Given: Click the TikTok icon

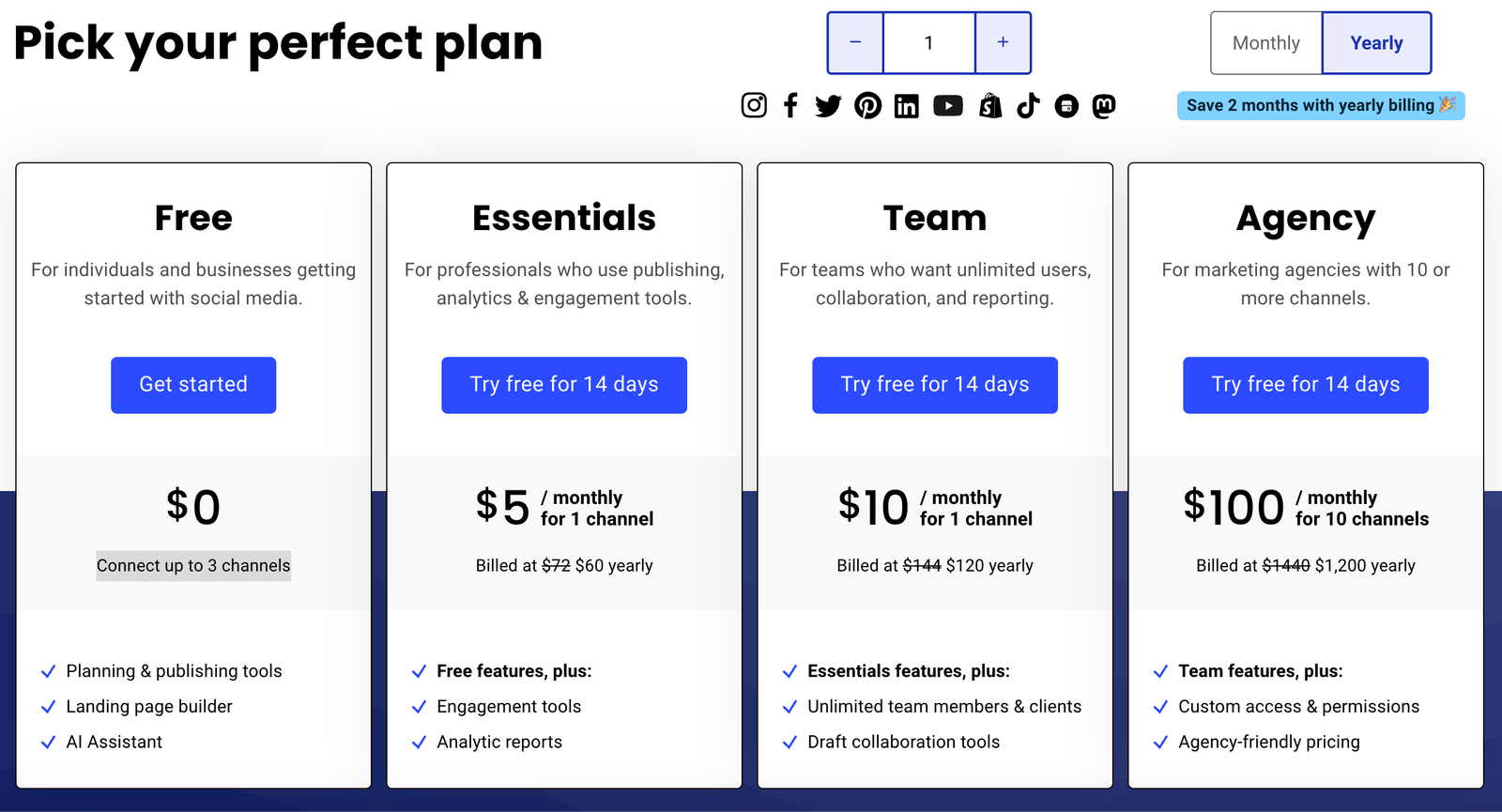Looking at the screenshot, I should click(x=1029, y=105).
